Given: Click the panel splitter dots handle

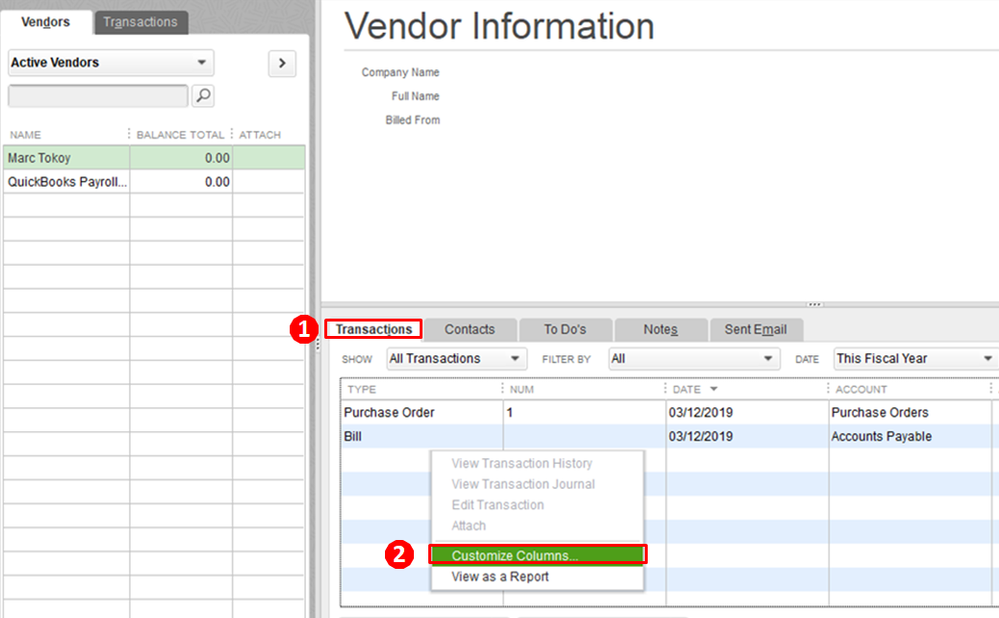Looking at the screenshot, I should click(815, 305).
